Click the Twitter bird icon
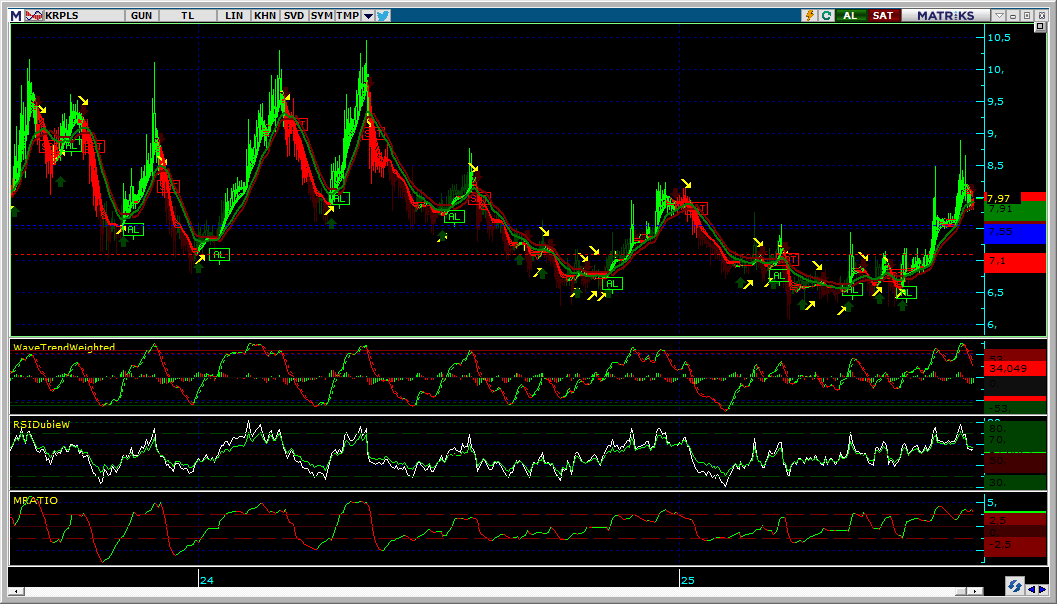 (x=383, y=15)
